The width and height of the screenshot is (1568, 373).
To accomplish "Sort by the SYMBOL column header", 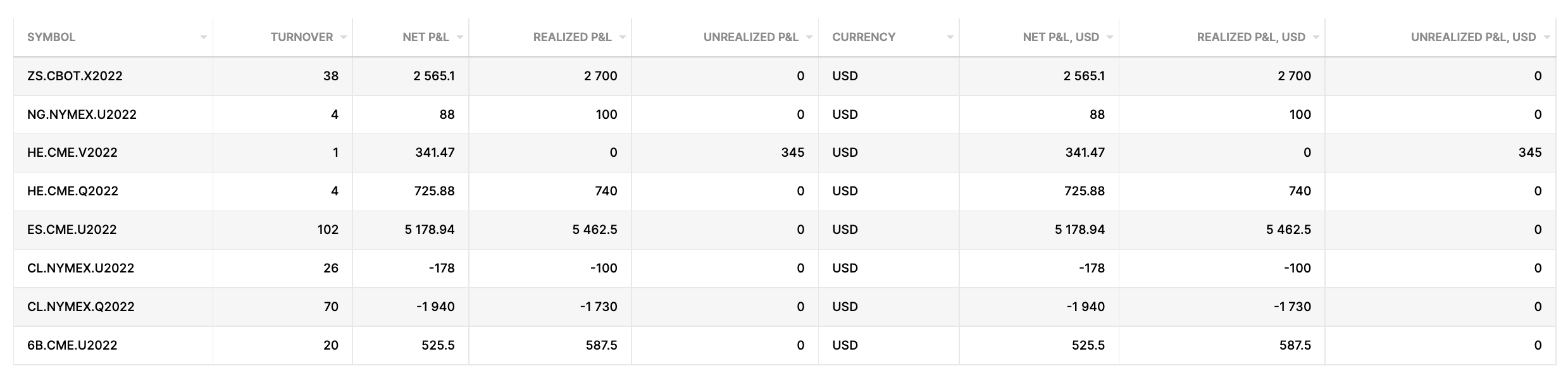I will (x=51, y=37).
